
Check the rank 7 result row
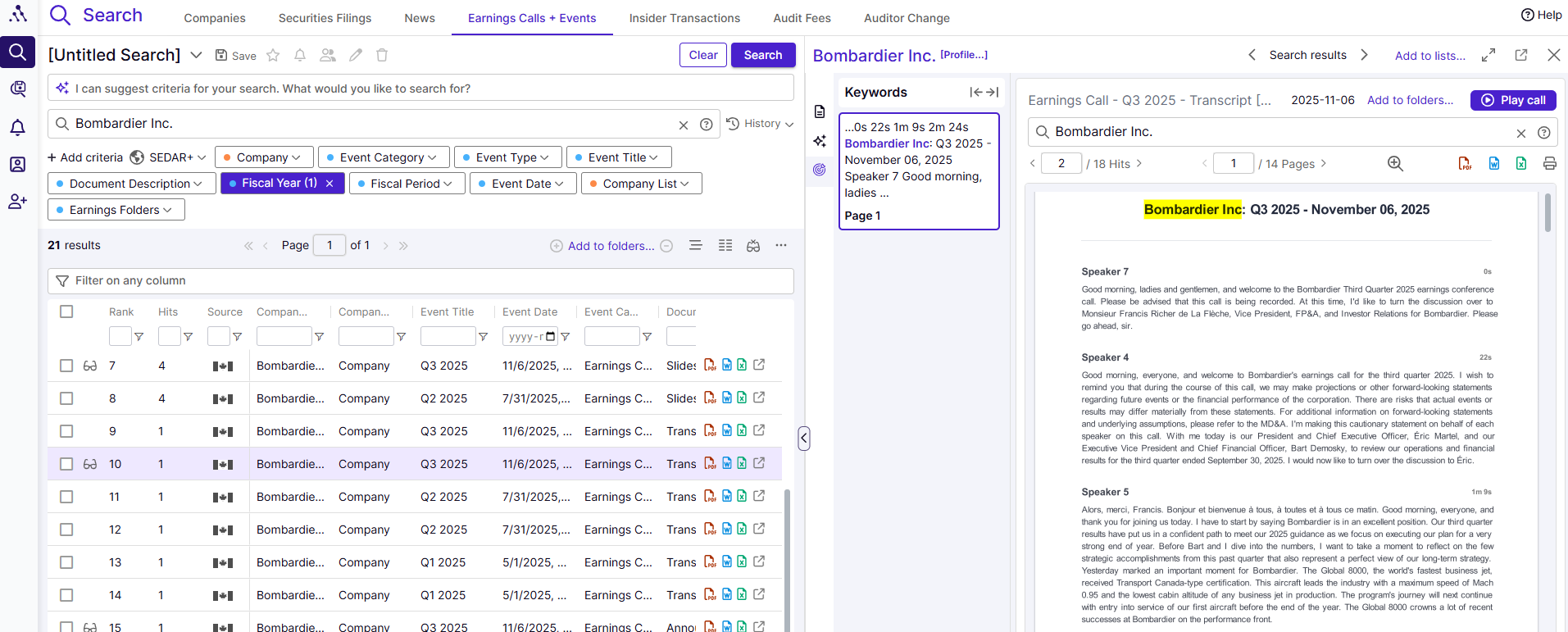(66, 366)
